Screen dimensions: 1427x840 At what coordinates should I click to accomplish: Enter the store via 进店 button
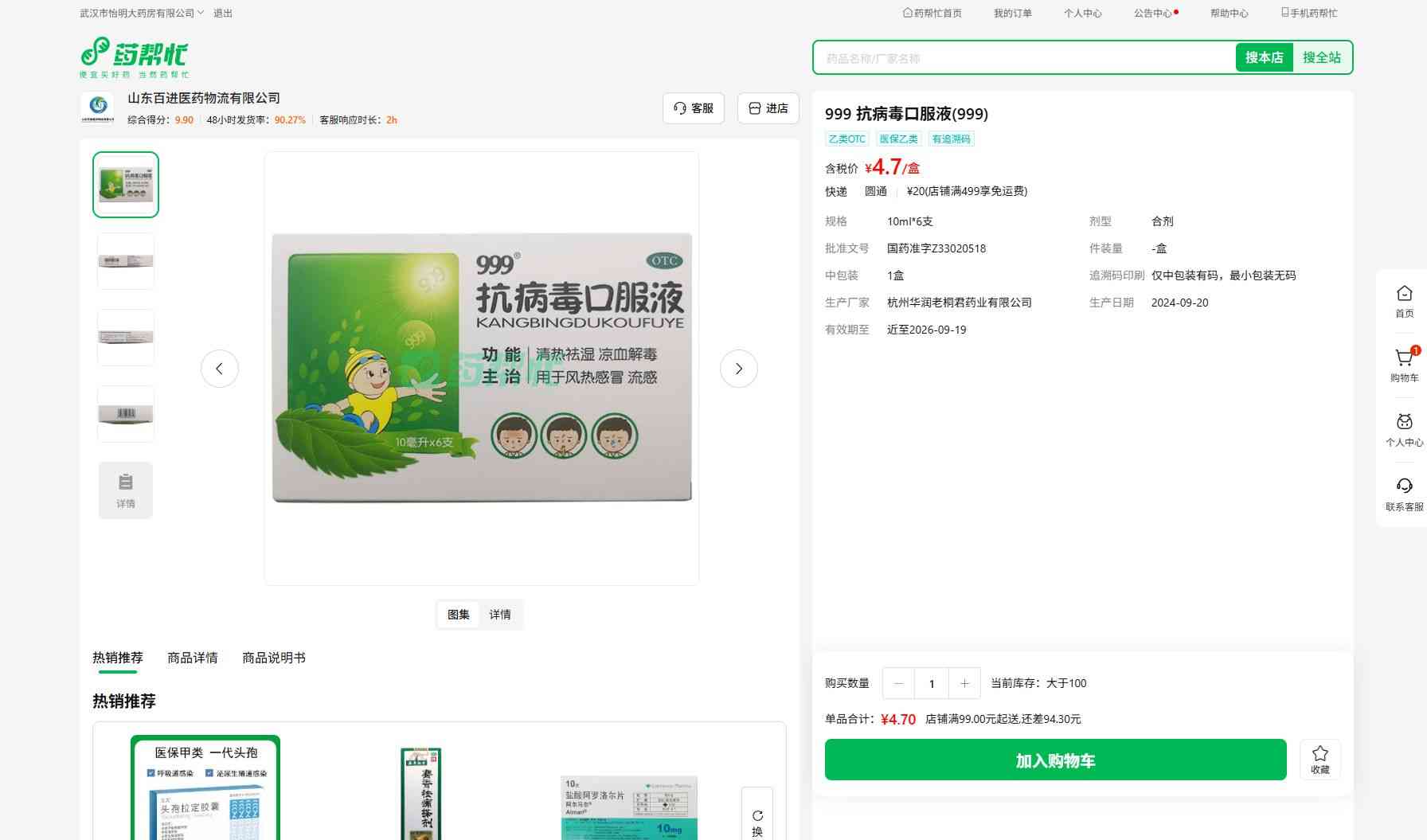point(768,108)
